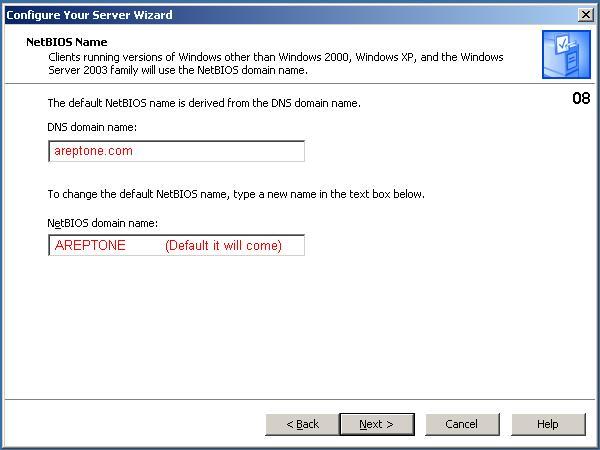Click inside the DNS domain name field

176,151
